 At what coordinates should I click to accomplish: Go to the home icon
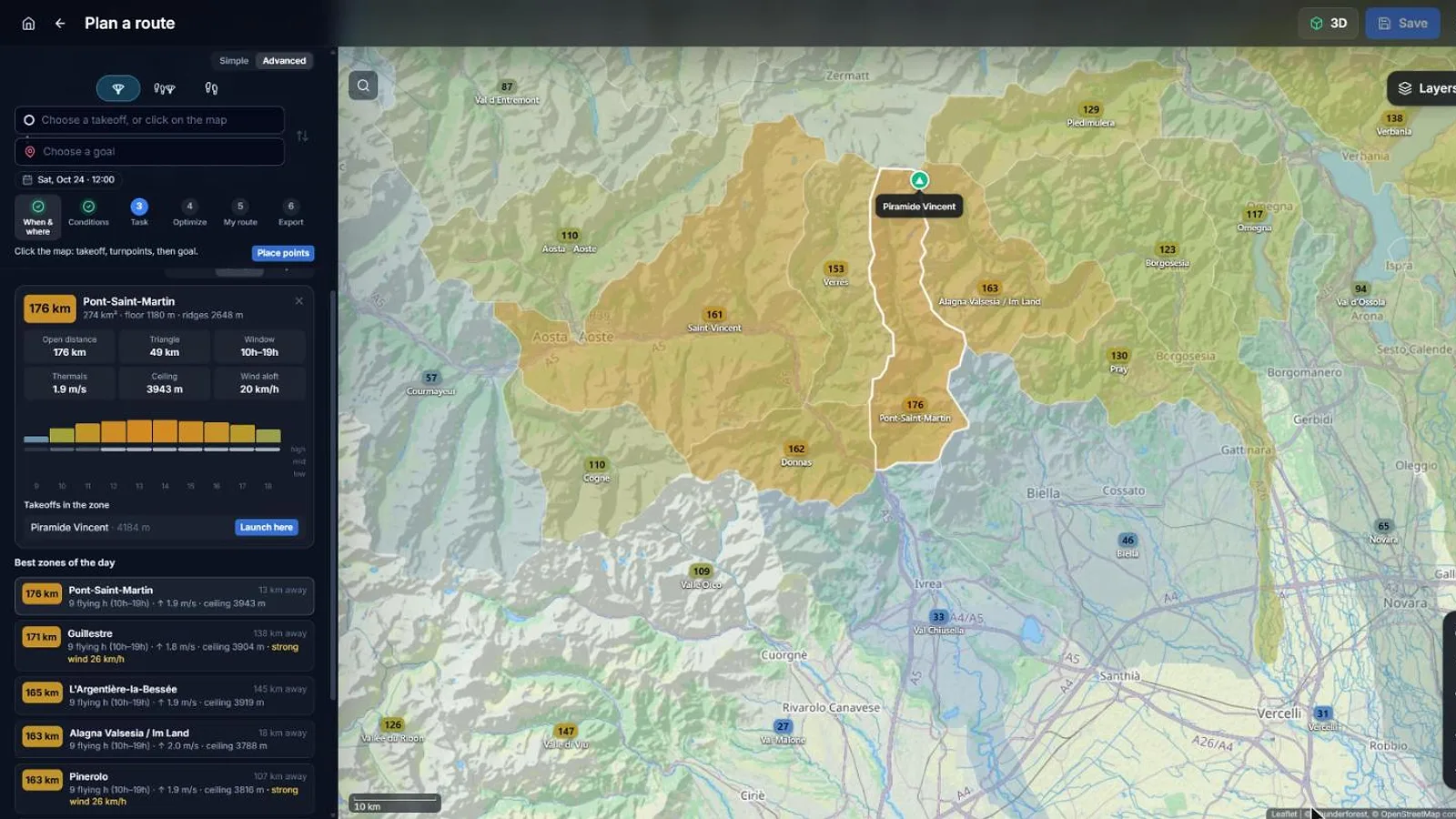pyautogui.click(x=28, y=24)
